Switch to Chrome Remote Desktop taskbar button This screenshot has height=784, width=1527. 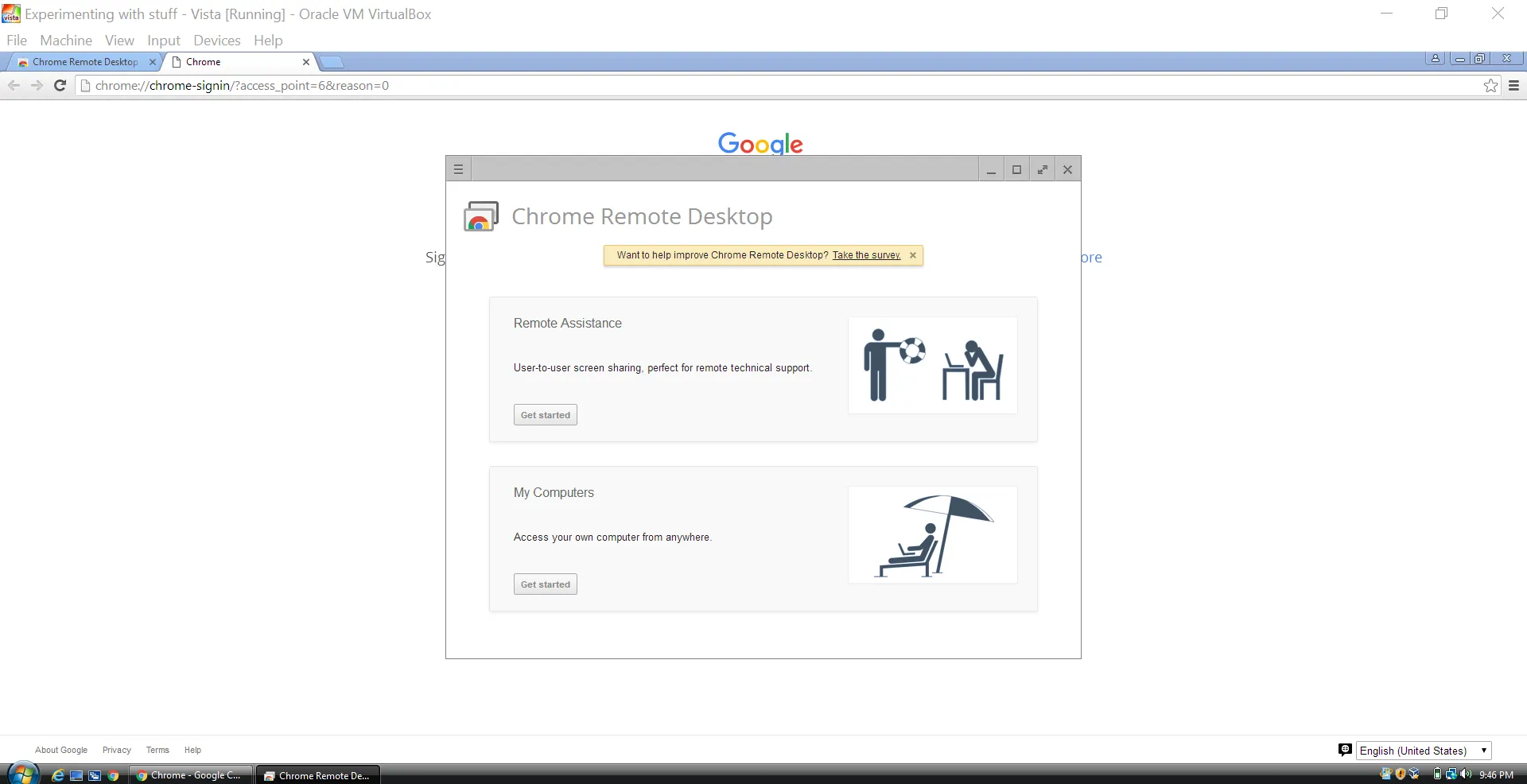tap(318, 775)
